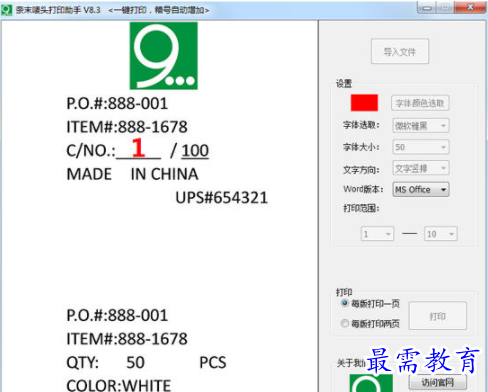488x392 pixels.
Task: Select the 每版打印两页 radio button
Action: point(345,323)
